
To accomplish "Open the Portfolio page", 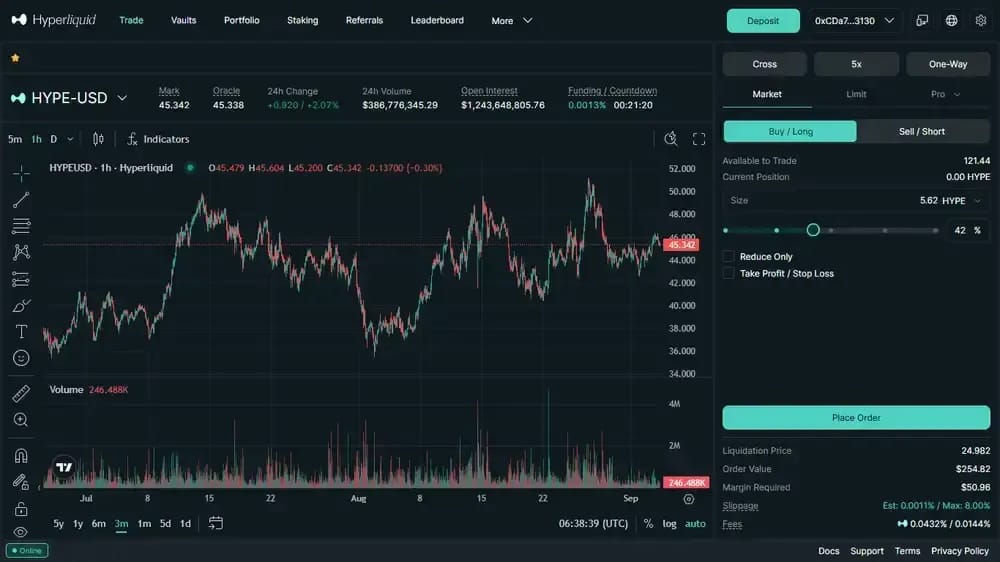I will tap(242, 20).
